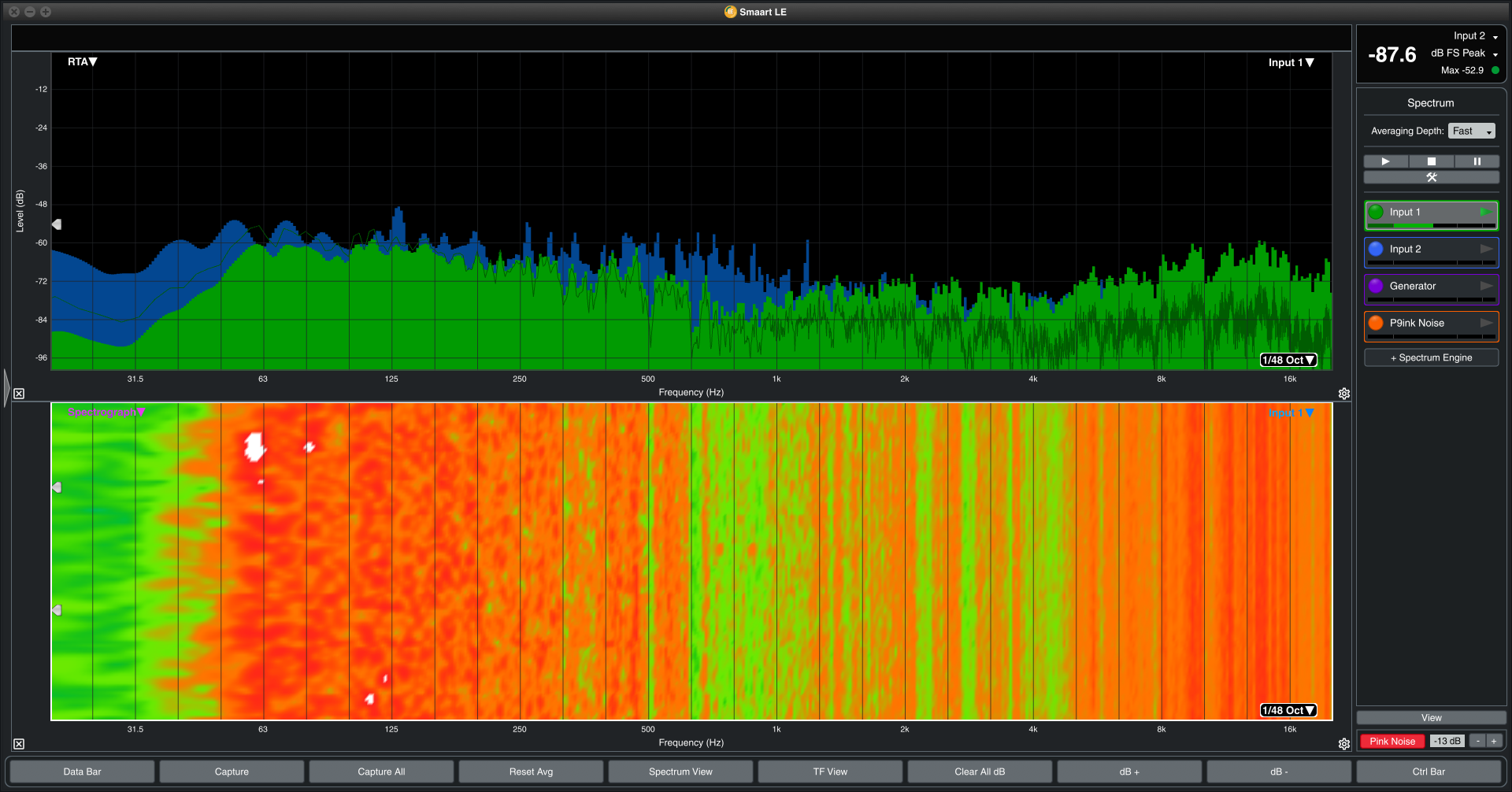Viewport: 1512px width, 792px height.
Task: Toggle the Input 1 engine run arrow
Action: point(1485,212)
